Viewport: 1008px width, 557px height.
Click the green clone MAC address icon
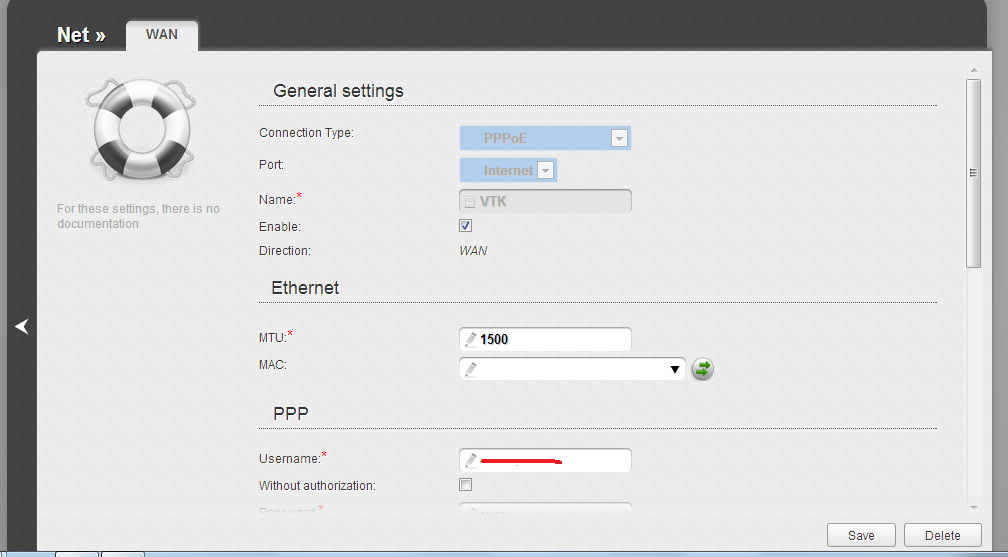click(703, 369)
